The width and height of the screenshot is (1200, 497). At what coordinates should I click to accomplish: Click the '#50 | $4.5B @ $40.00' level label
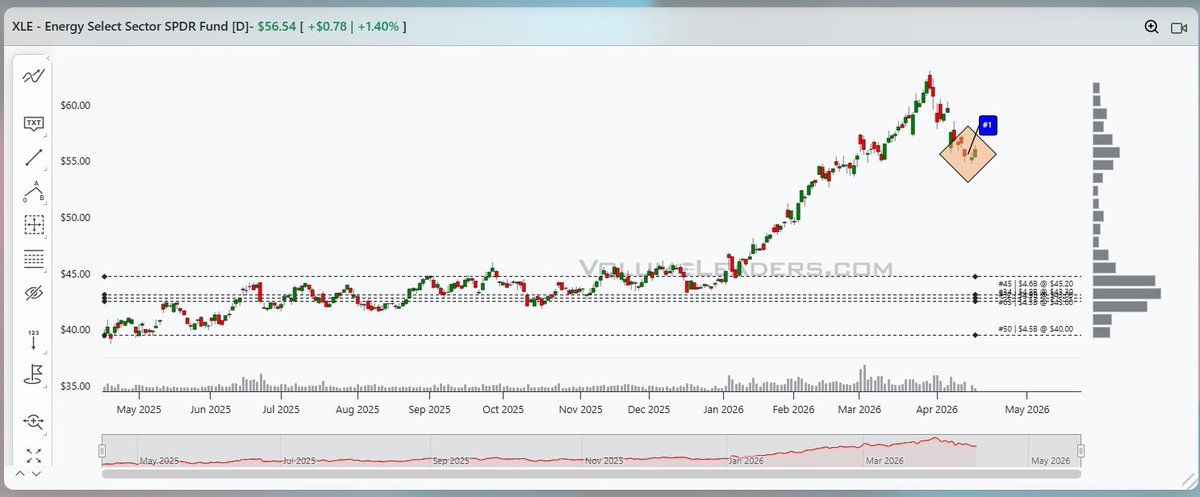(x=1036, y=329)
